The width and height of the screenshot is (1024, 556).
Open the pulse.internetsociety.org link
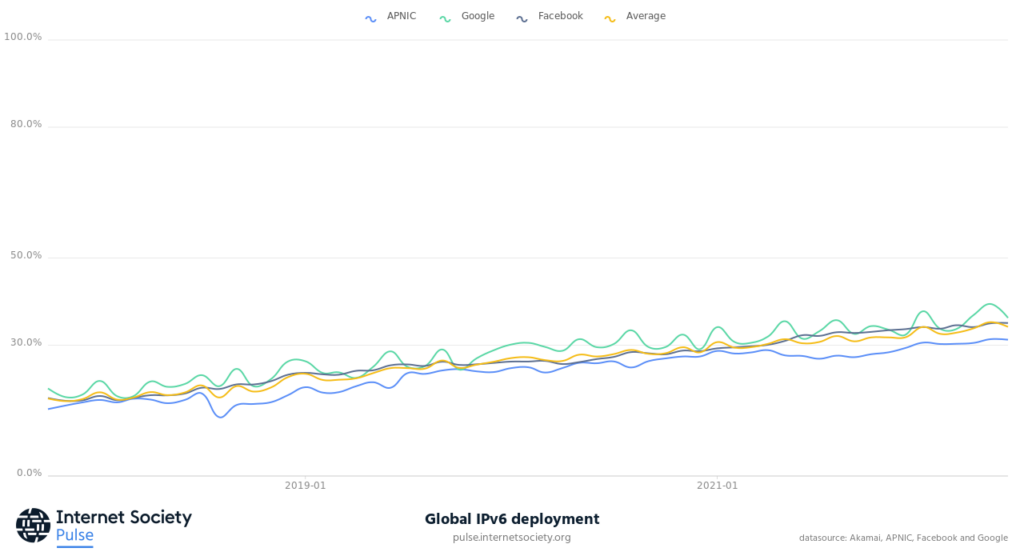tap(512, 538)
